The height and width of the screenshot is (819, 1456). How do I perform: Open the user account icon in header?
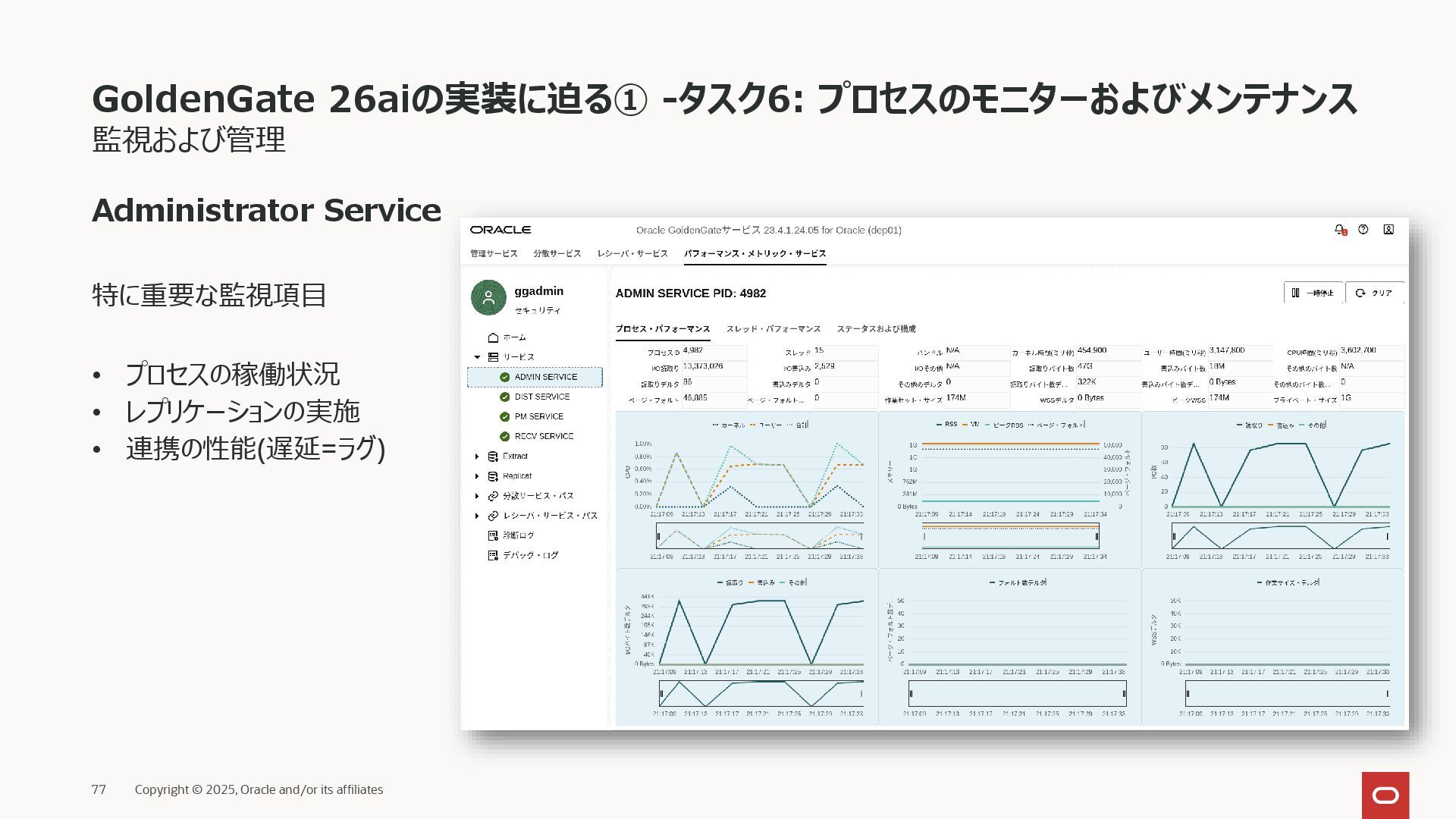[x=1389, y=230]
